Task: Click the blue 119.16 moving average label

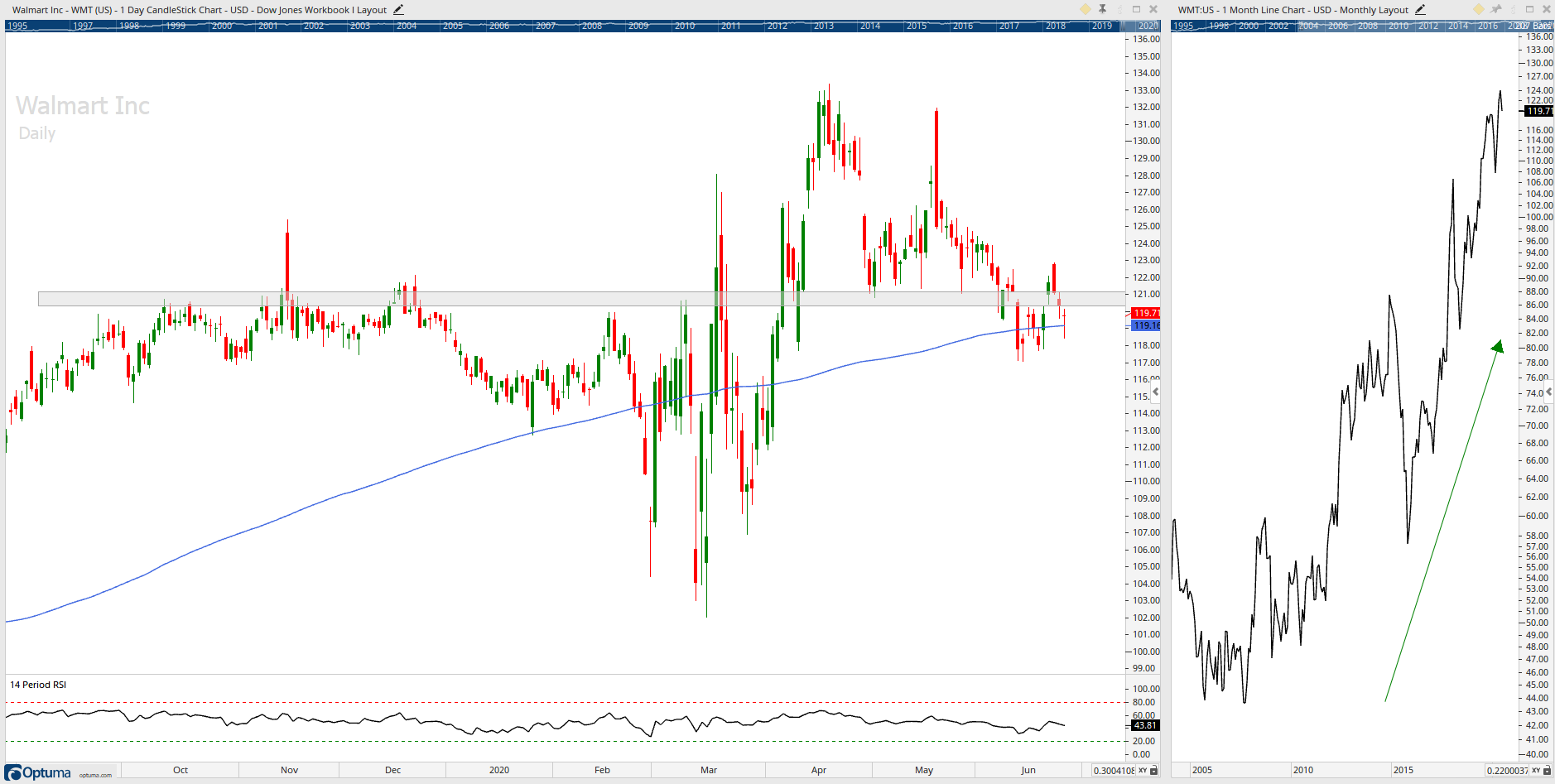Action: (x=1146, y=326)
